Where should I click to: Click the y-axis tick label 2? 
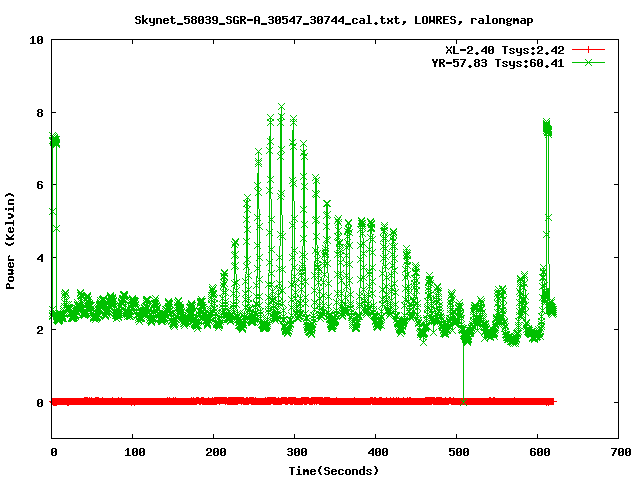pyautogui.click(x=40, y=330)
